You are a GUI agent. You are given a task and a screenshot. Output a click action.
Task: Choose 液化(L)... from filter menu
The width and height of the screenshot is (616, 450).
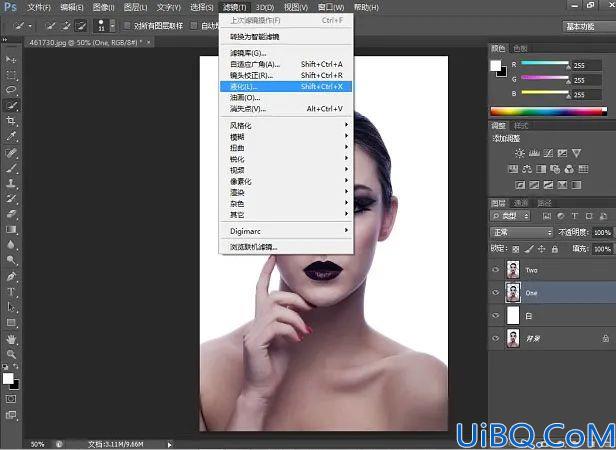(286, 86)
